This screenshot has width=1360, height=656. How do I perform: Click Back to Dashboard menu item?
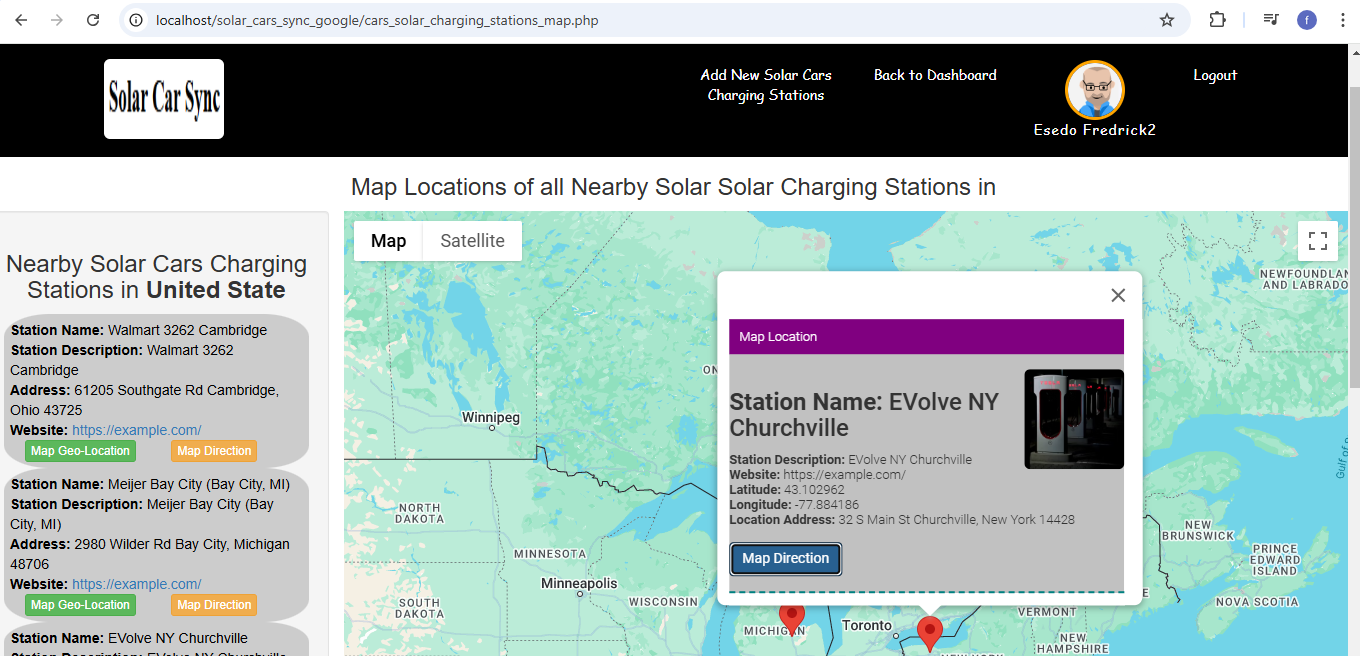(x=934, y=75)
